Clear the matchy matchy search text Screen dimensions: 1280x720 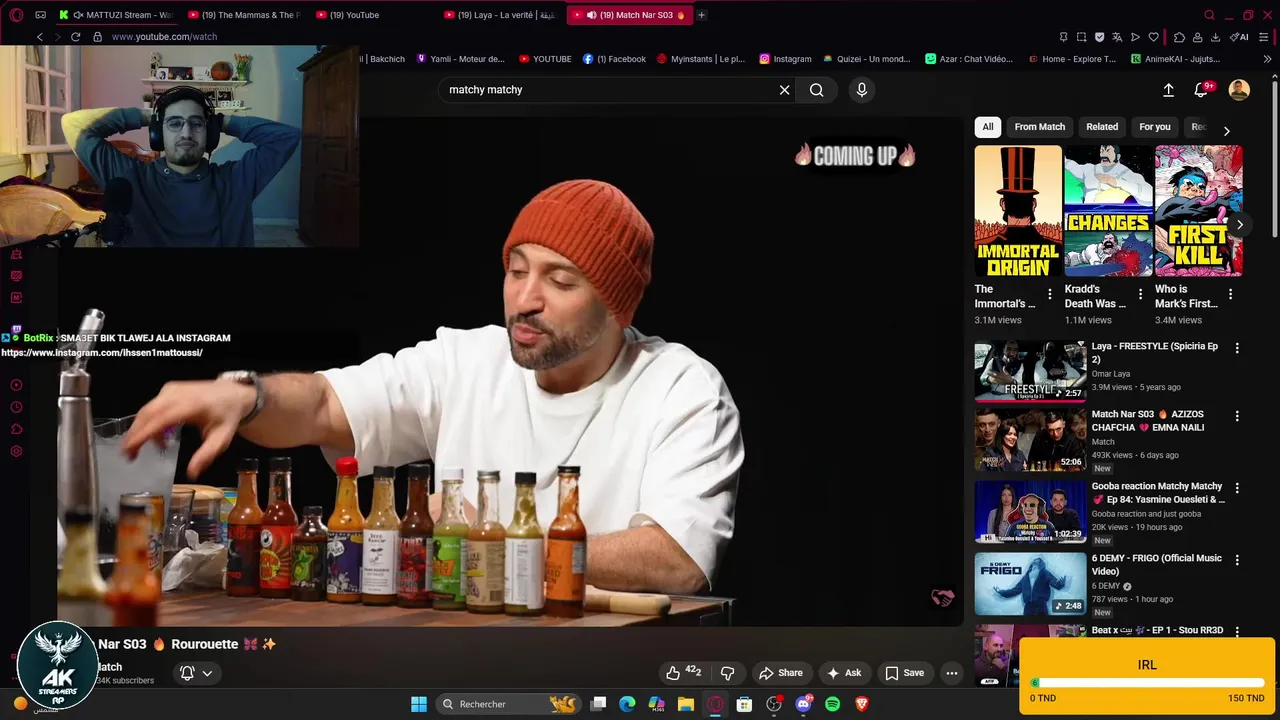[x=784, y=90]
